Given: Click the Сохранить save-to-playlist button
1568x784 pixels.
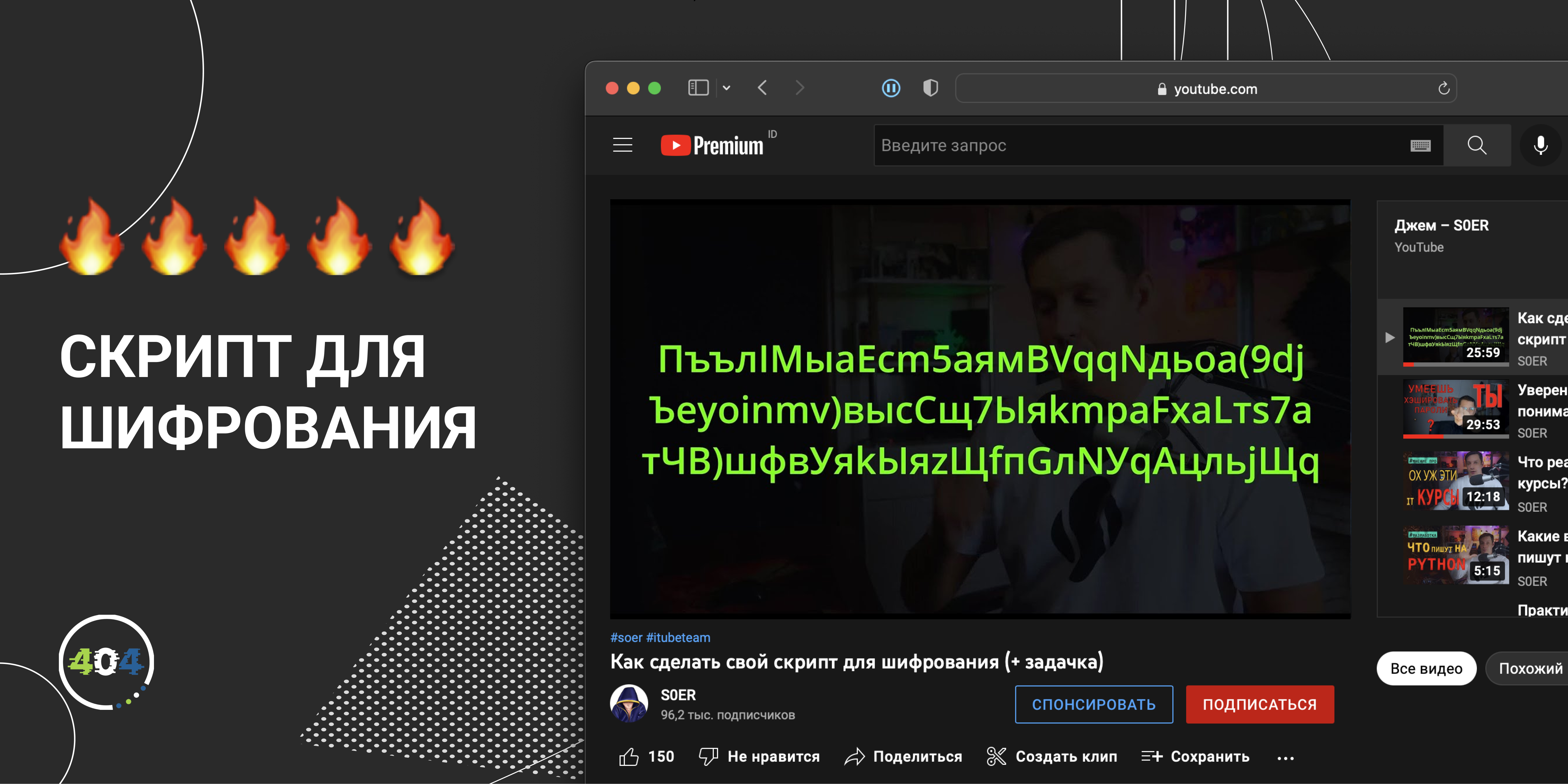Looking at the screenshot, I should (x=1196, y=757).
